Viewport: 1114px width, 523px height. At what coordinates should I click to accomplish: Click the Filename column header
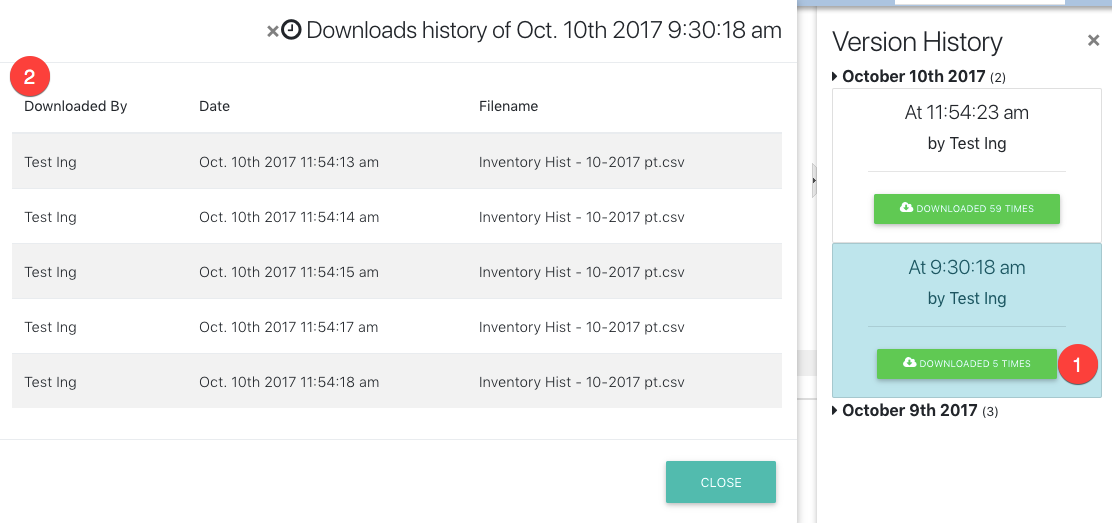tap(508, 106)
